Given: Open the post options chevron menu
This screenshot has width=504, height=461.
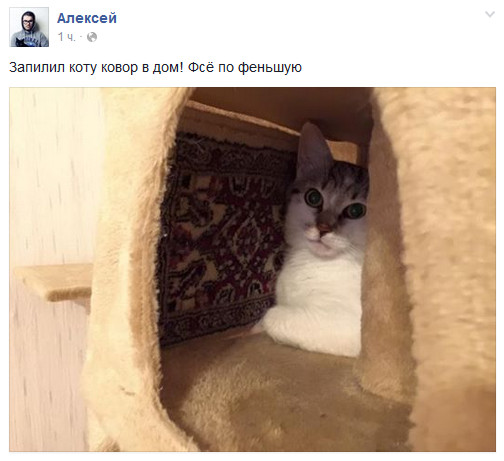Looking at the screenshot, I should (x=490, y=14).
